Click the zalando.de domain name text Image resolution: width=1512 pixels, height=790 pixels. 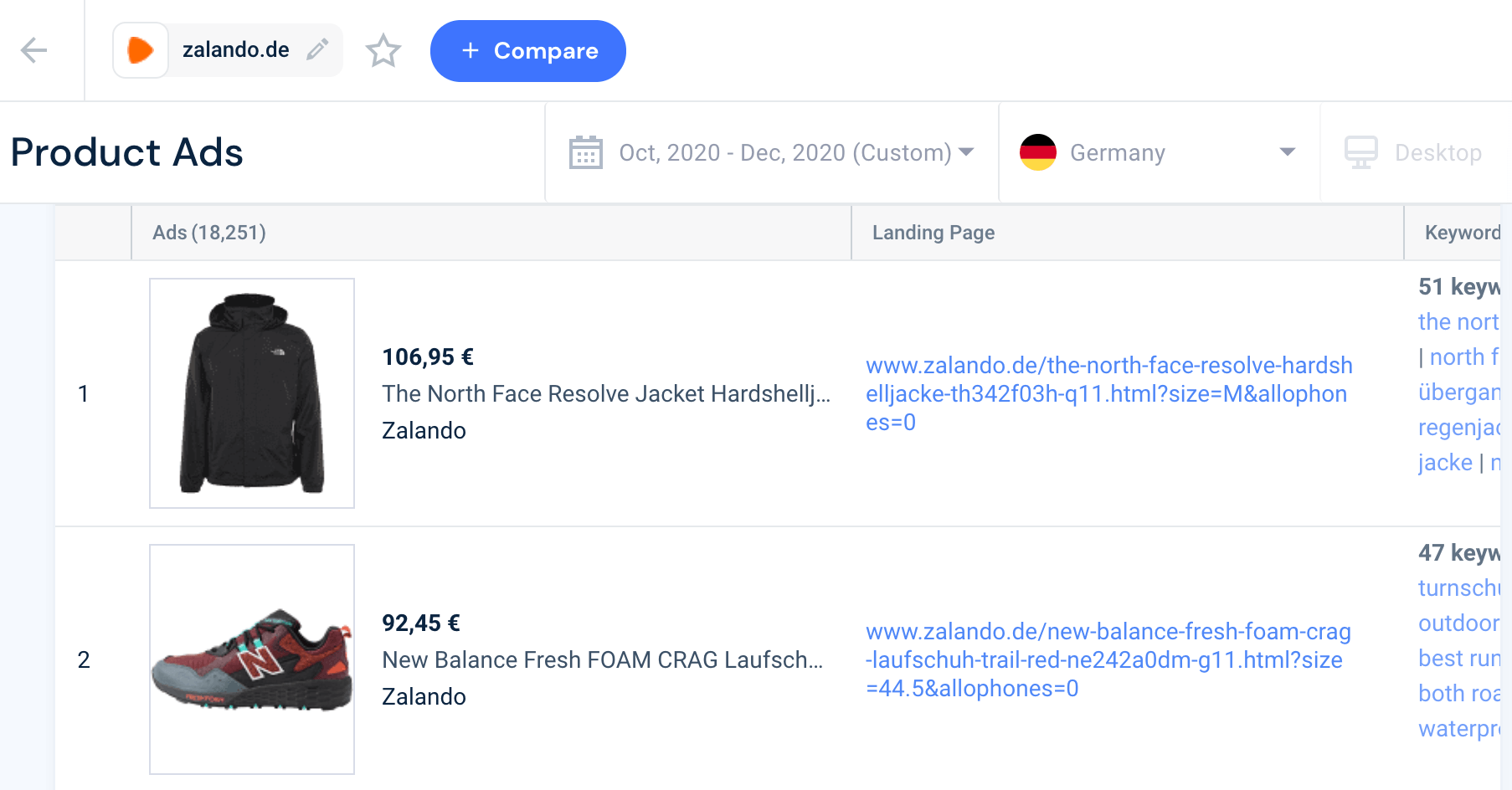(236, 50)
